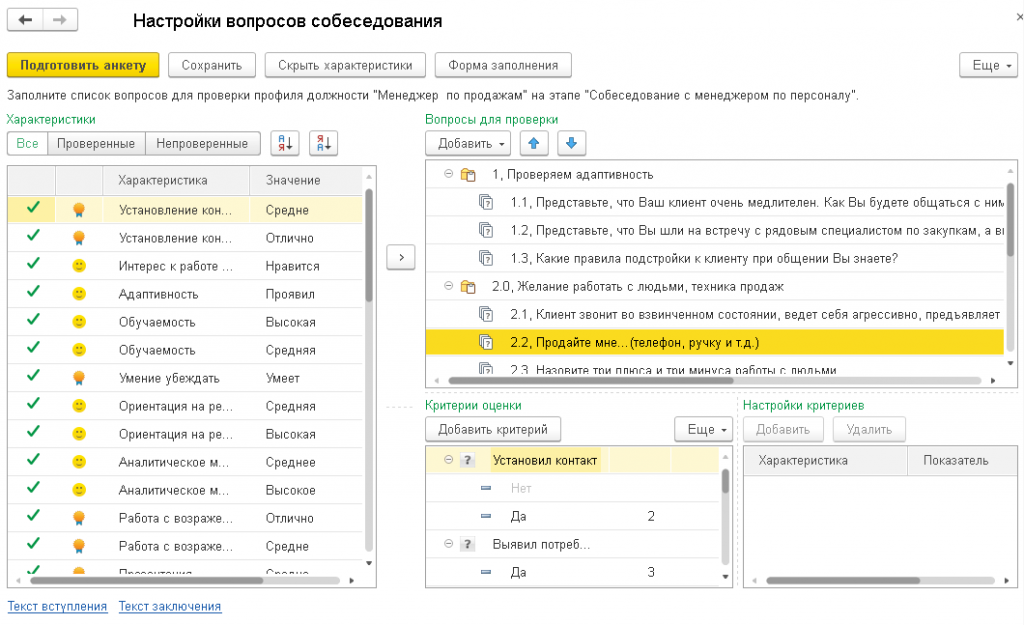Sort characteristics in descending order
This screenshot has width=1024, height=625.
click(x=323, y=143)
